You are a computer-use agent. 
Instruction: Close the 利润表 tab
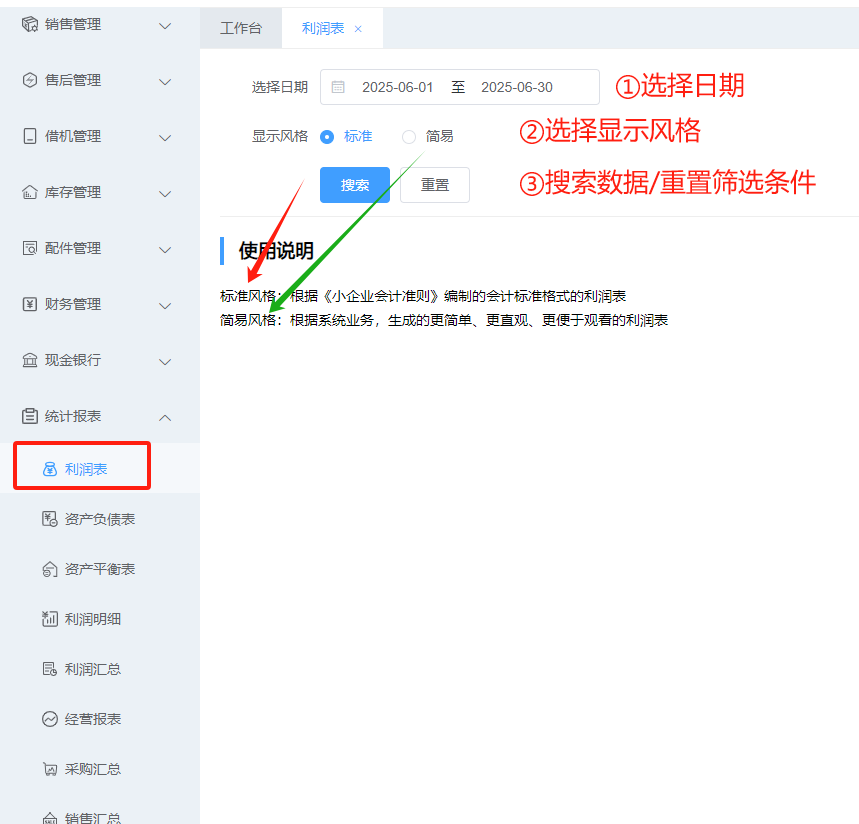358,29
